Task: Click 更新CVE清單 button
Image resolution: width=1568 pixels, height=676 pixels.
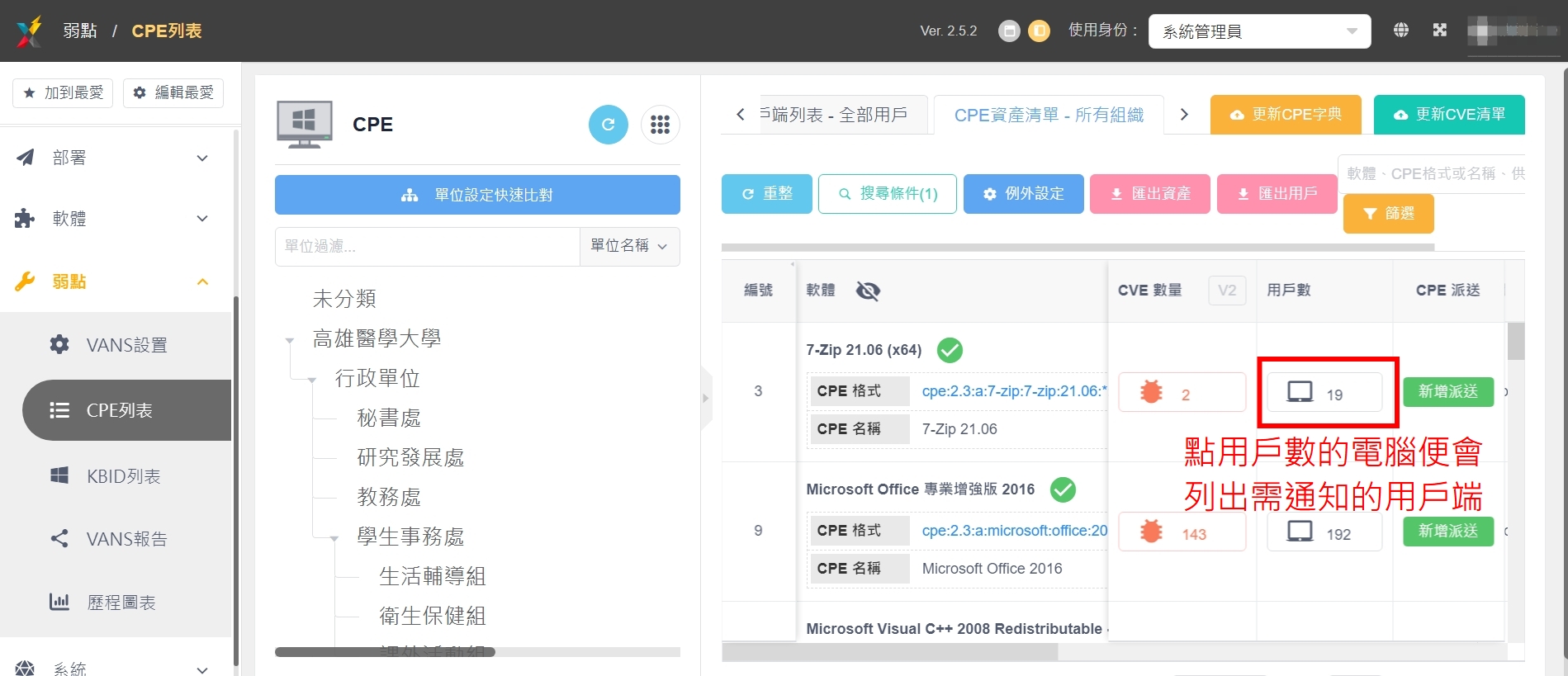Action: 1449,115
